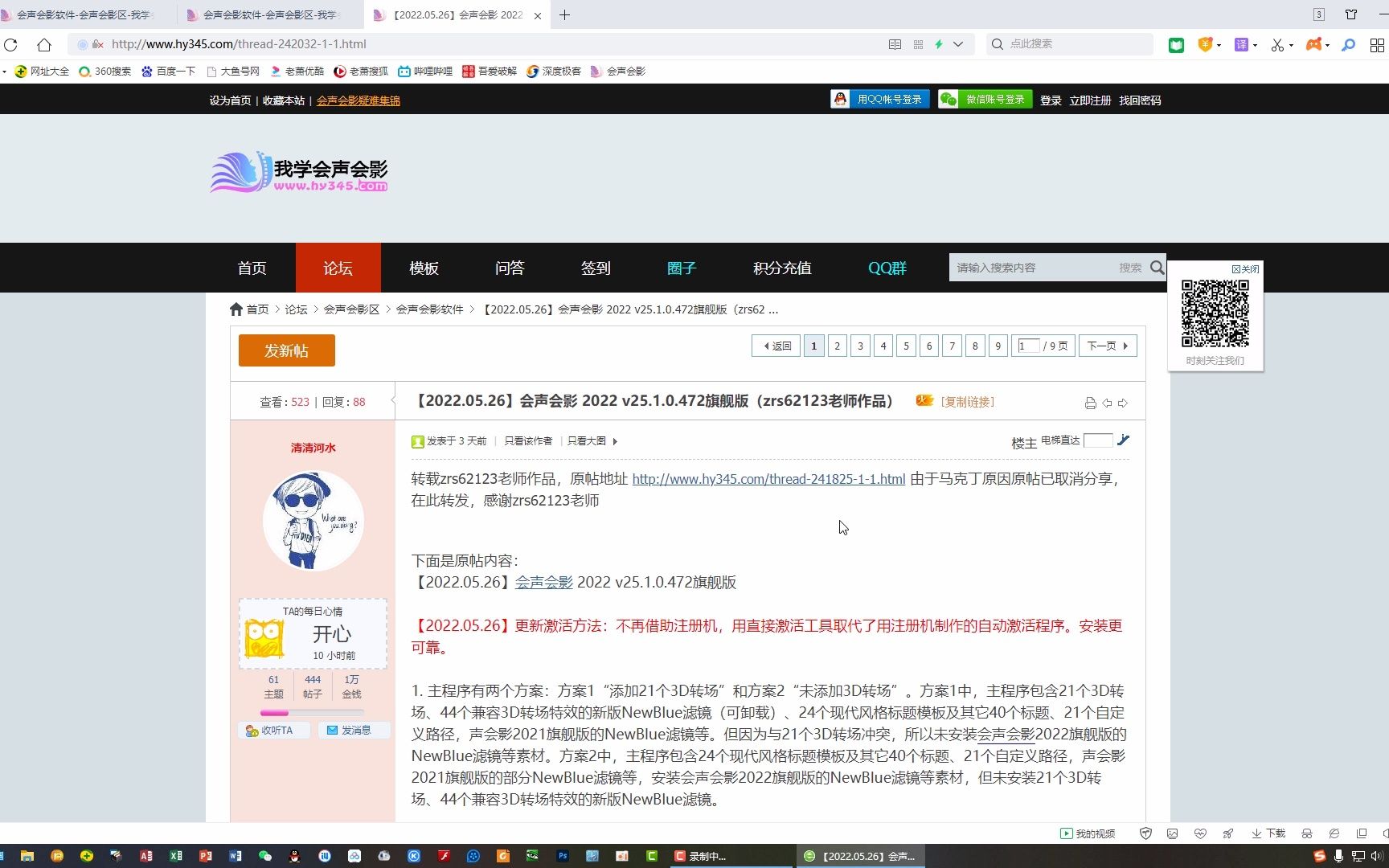Click the [复制链接] copy link

(968, 402)
